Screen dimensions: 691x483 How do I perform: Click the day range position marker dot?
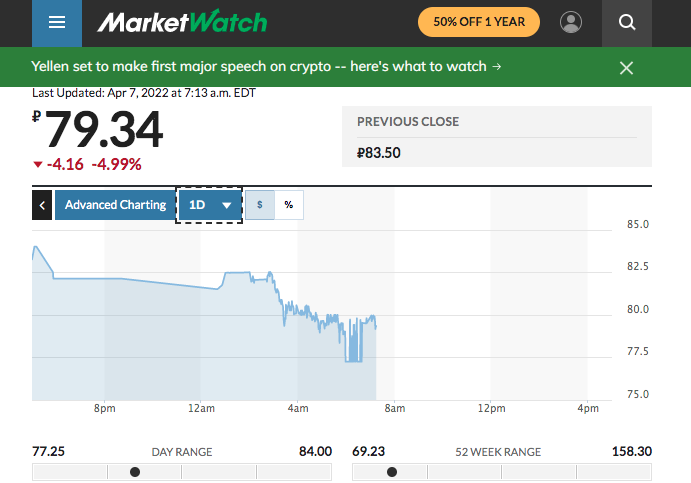click(x=135, y=472)
